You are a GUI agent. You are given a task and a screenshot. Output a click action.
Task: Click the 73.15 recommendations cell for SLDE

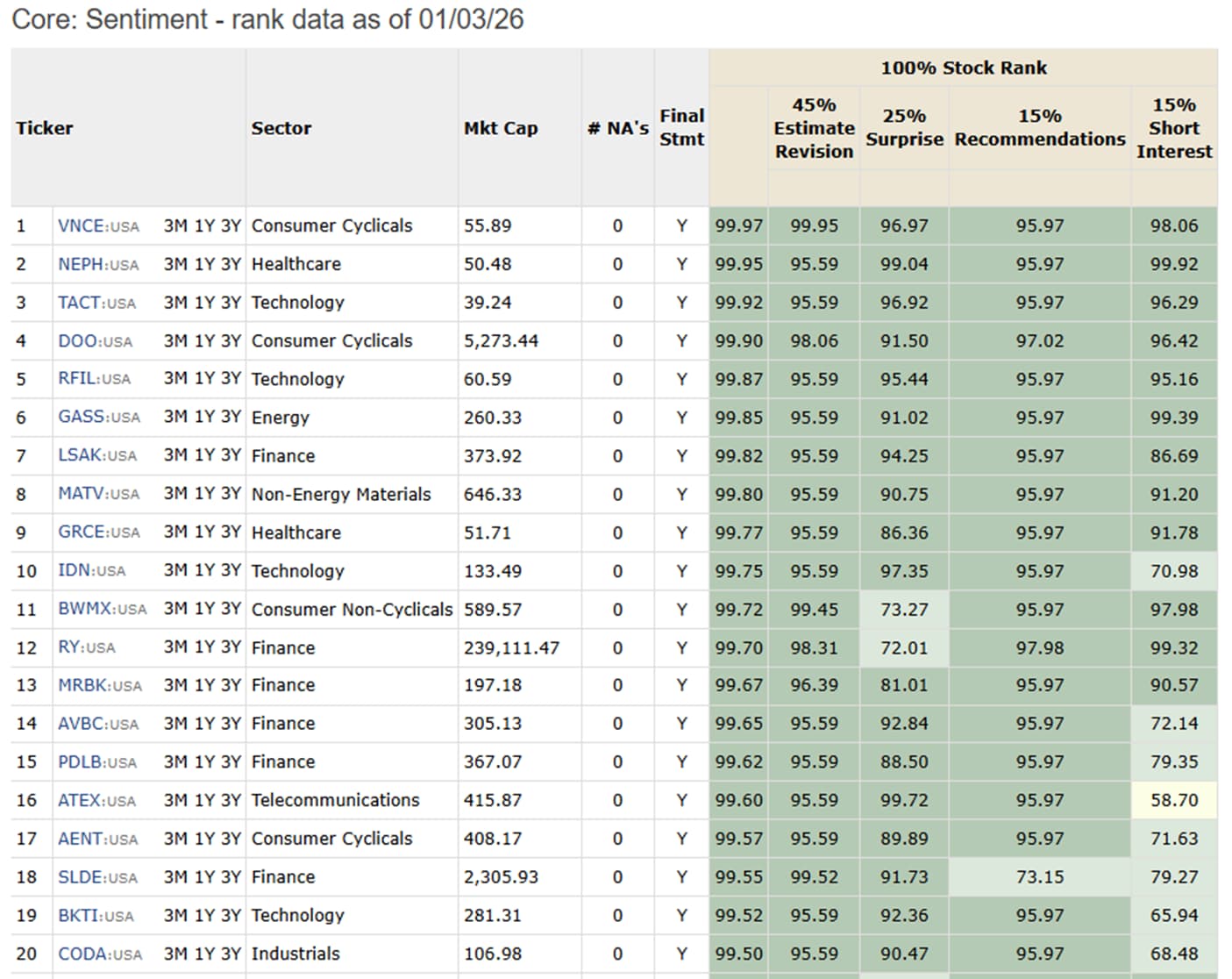pos(1039,877)
